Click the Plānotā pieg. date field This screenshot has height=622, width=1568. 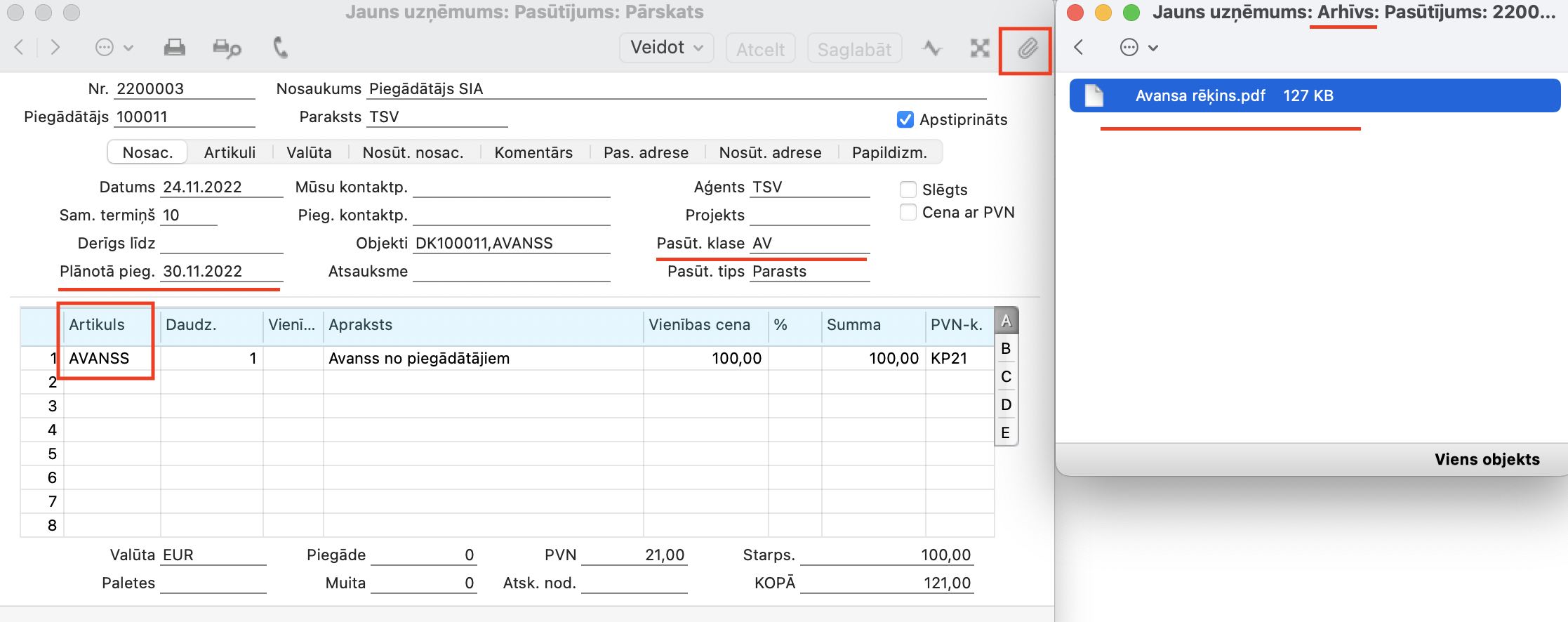coord(220,272)
